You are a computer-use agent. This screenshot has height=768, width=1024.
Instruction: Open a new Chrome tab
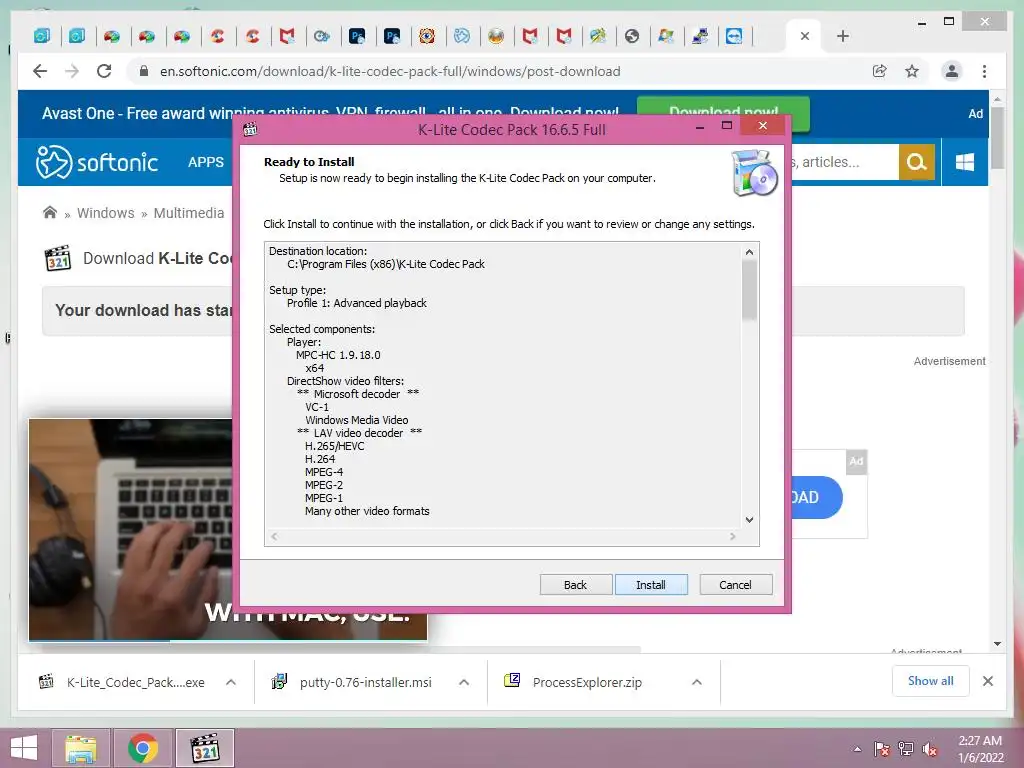(842, 36)
